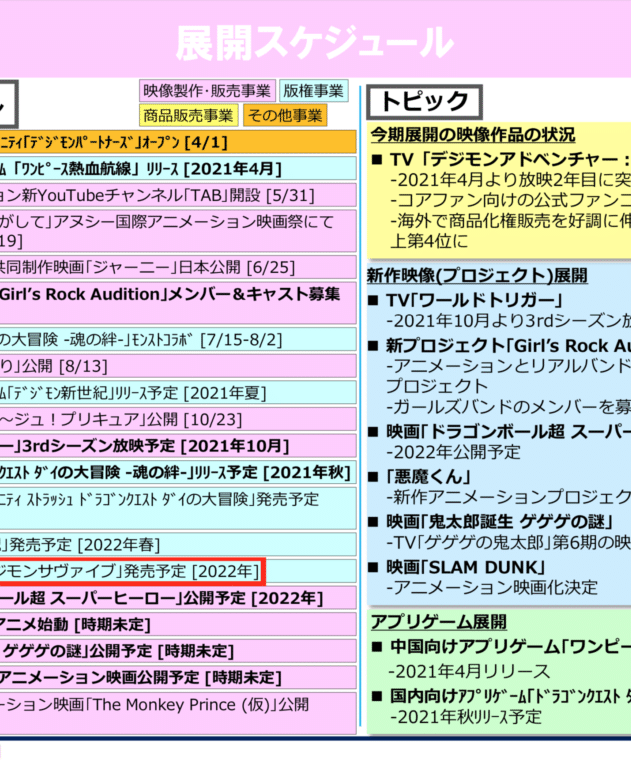This screenshot has width=631, height=767.
Task: Click the 映画「鬼太郎誕生 ゲゲゲの謎」 topic line
Action: 499,522
